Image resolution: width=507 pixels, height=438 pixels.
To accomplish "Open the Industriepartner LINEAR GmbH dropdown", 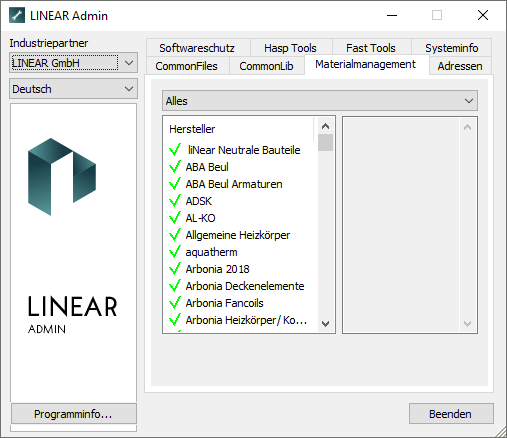I will click(73, 62).
